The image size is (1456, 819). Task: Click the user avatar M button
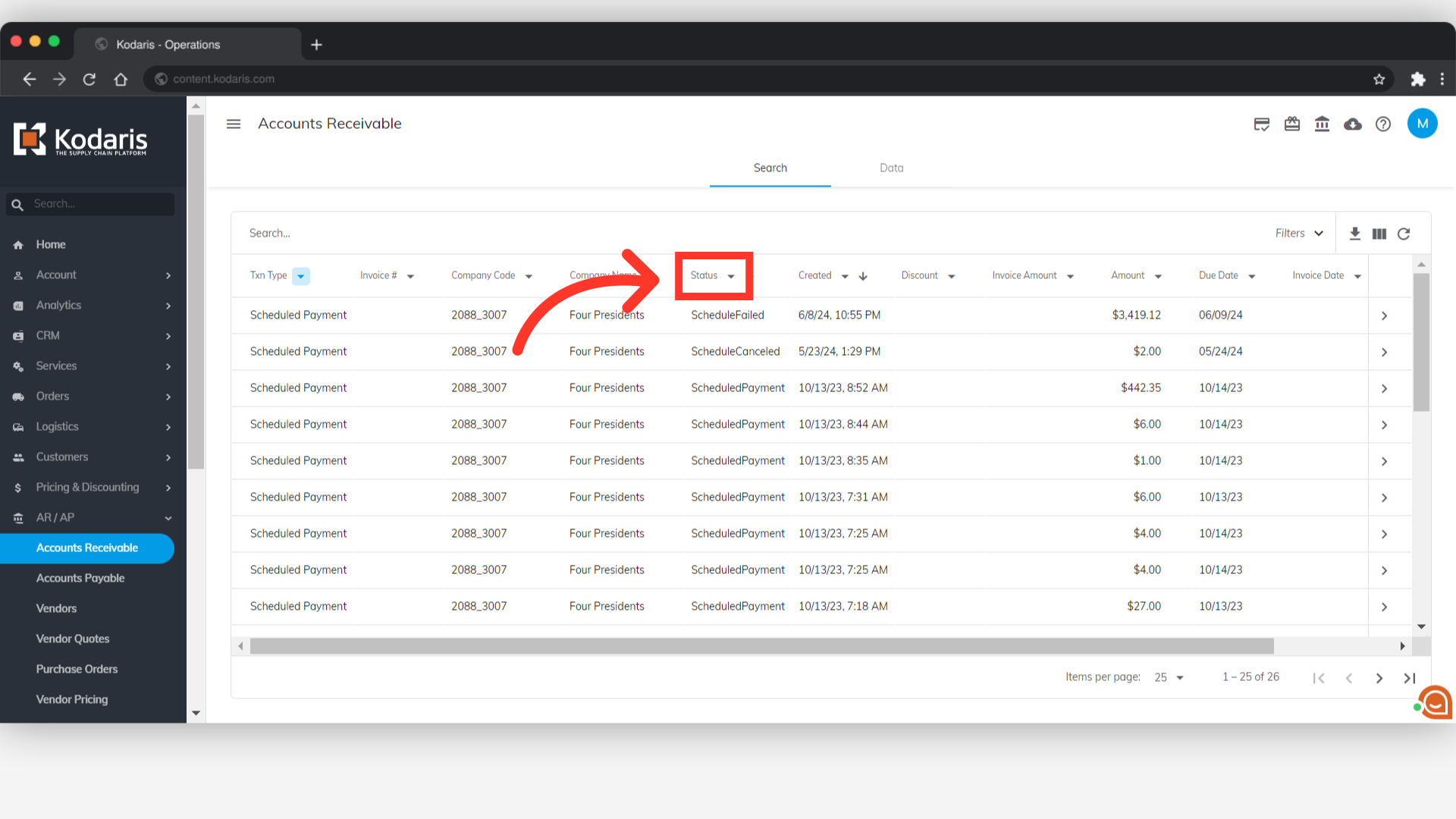[x=1422, y=124]
